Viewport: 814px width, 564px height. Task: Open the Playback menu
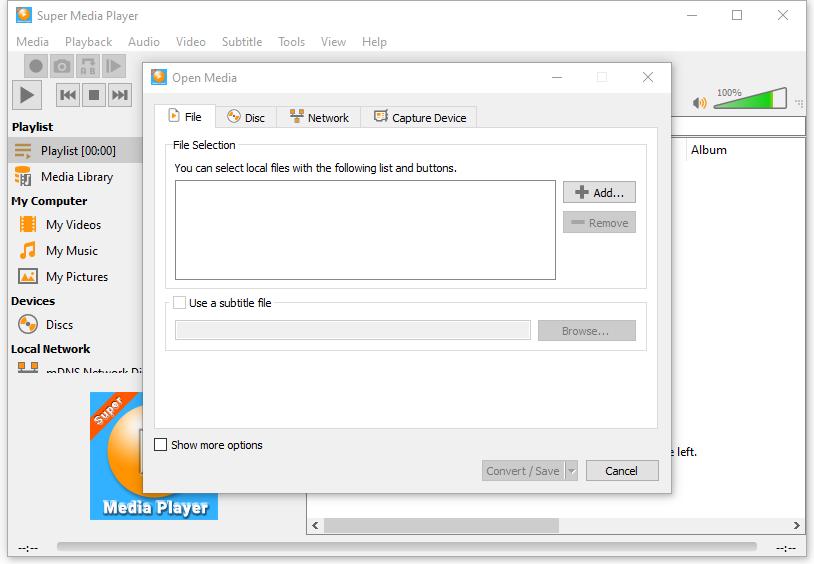coord(88,42)
